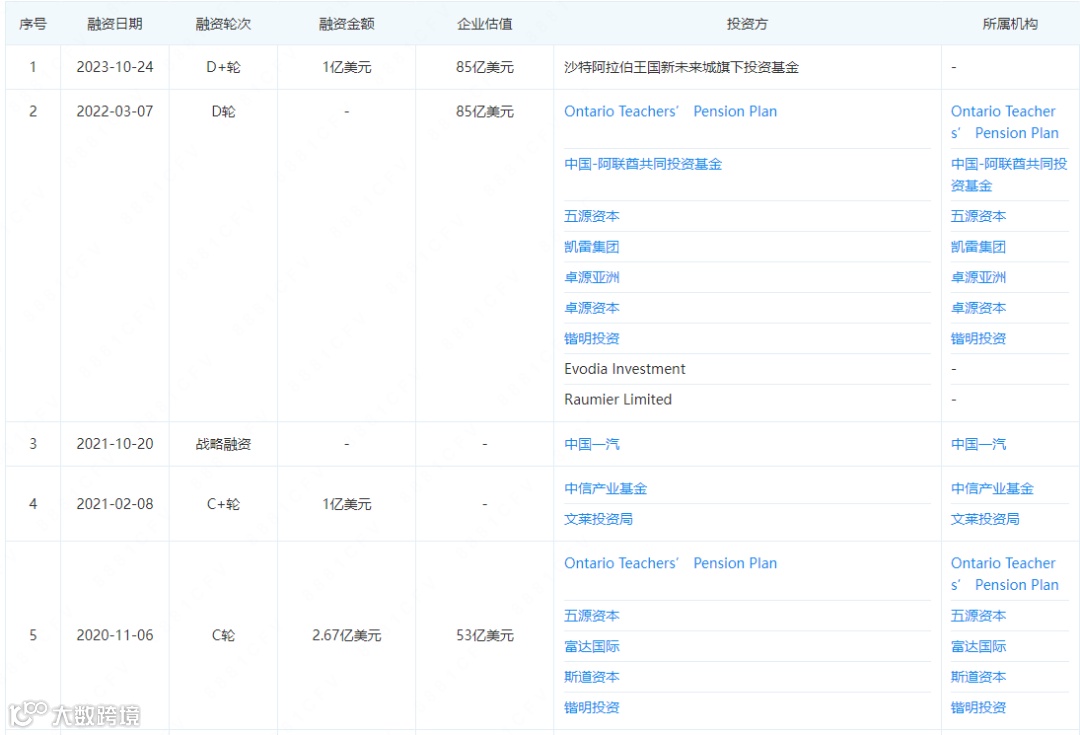The width and height of the screenshot is (1080, 735).
Task: Select the 2.67亿美元 funding amount
Action: coord(346,635)
